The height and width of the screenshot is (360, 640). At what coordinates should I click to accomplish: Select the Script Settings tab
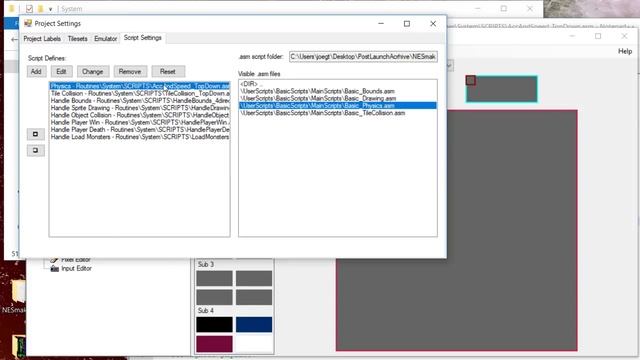click(x=143, y=38)
